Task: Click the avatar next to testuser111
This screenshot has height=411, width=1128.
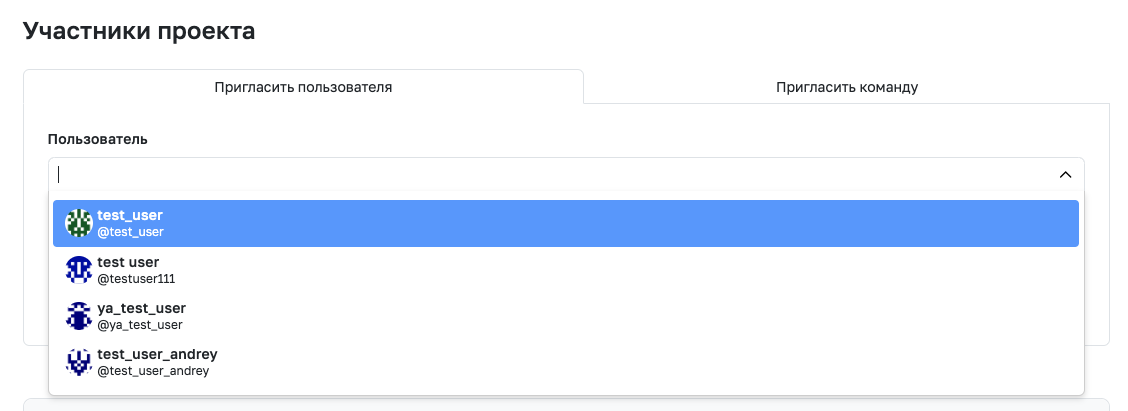Action: [79, 270]
